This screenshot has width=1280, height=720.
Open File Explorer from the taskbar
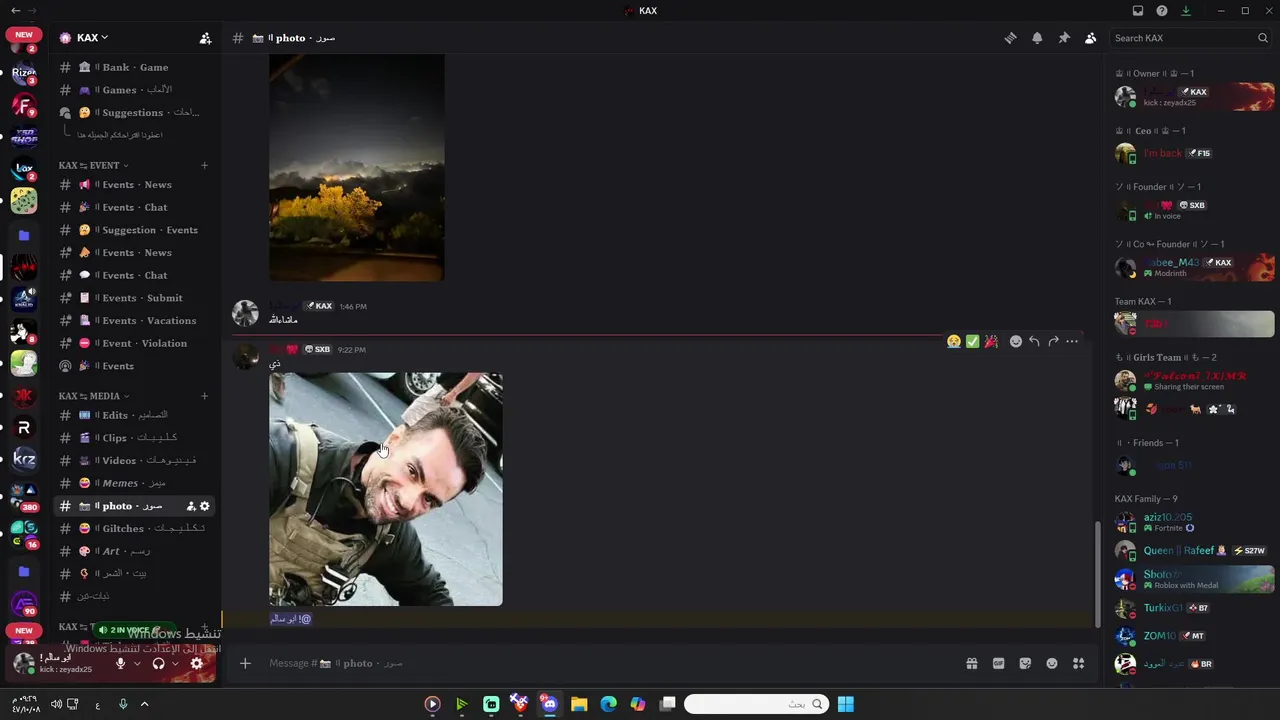pos(579,704)
